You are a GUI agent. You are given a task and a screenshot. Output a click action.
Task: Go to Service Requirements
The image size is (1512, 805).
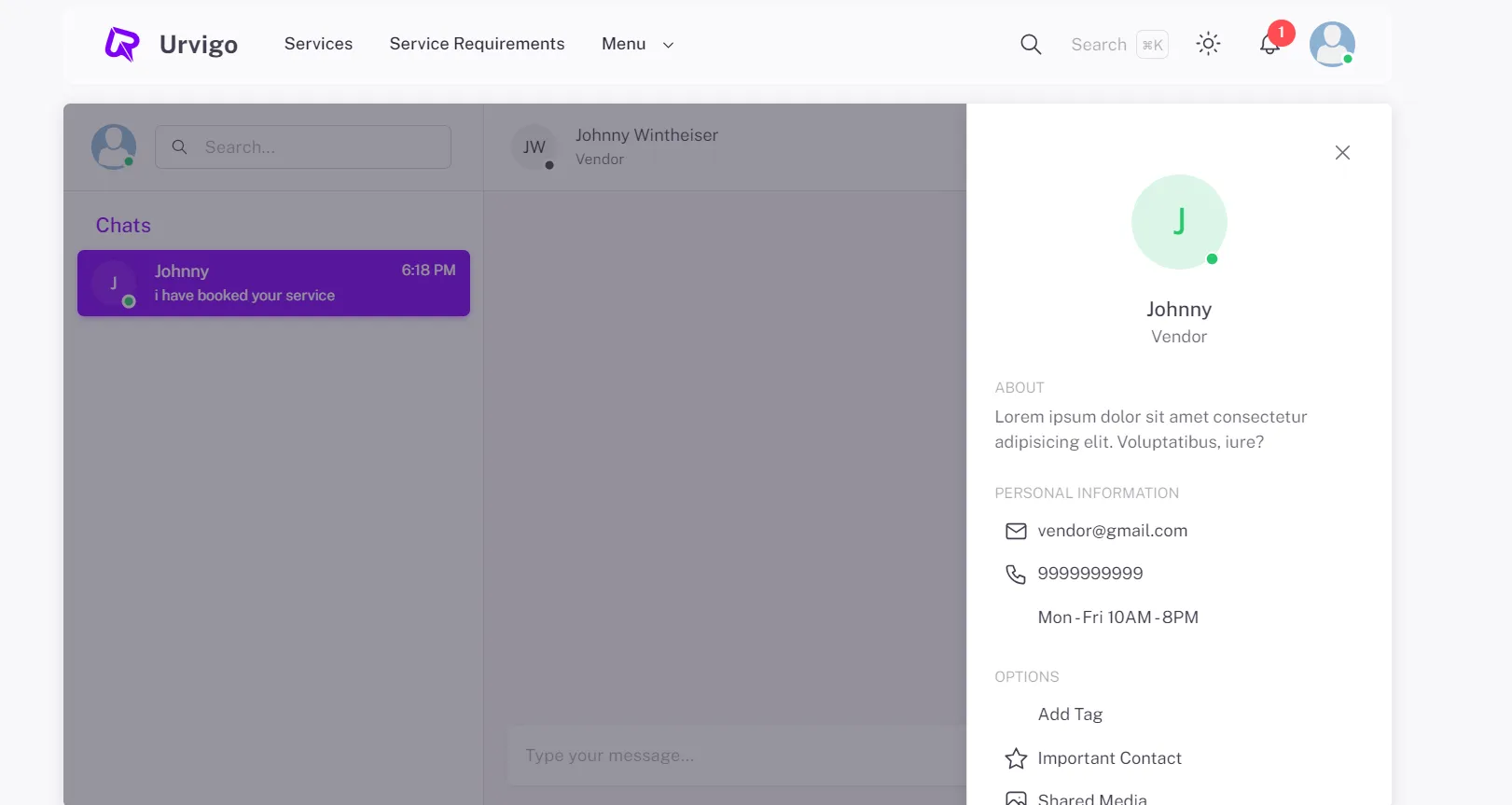point(477,44)
